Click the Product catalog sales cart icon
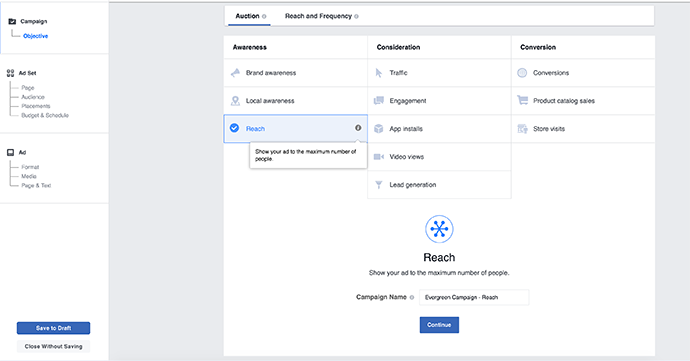 (522, 100)
